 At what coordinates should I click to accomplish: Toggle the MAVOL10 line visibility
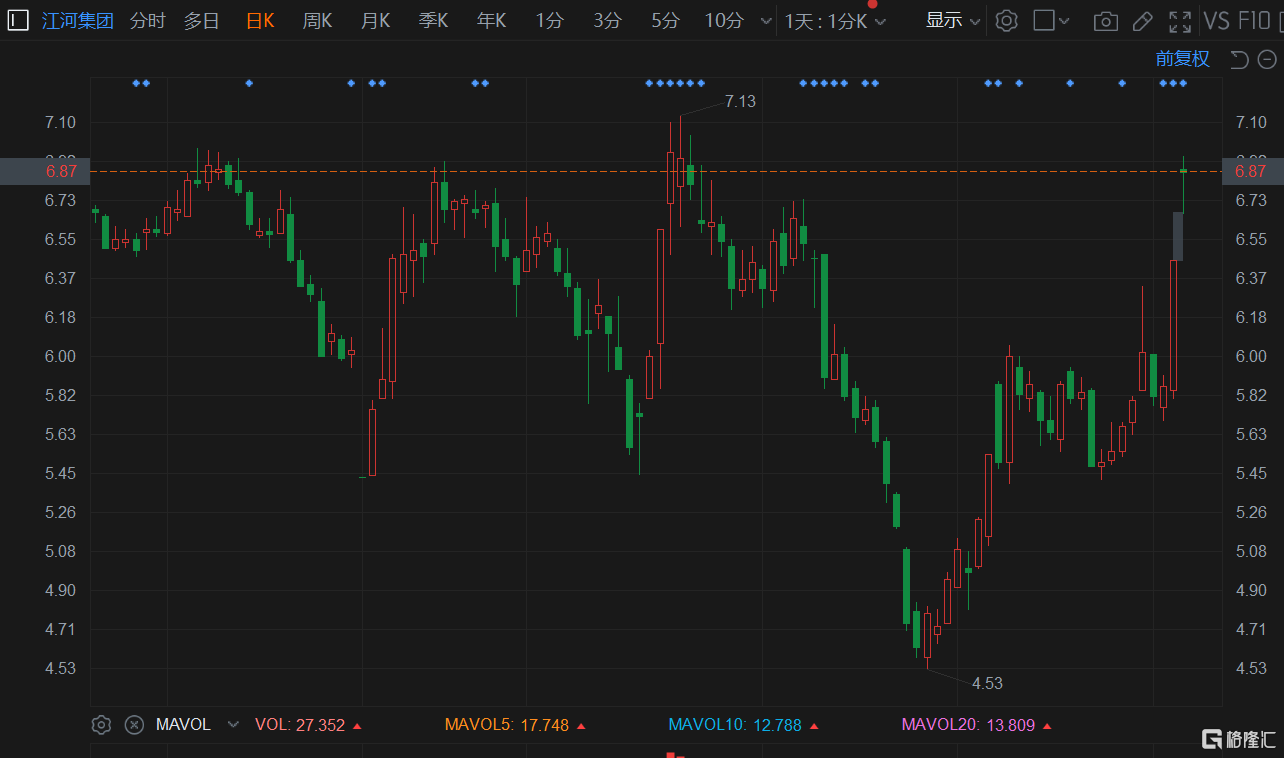tap(734, 725)
